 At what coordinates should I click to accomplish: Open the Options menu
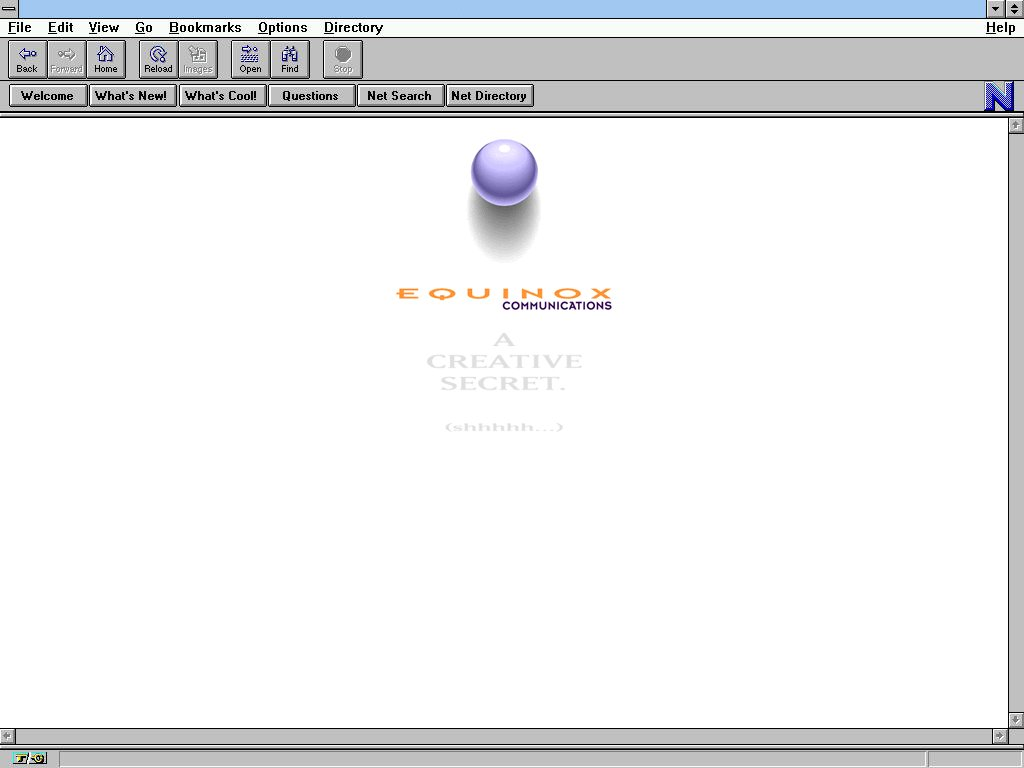pyautogui.click(x=282, y=28)
